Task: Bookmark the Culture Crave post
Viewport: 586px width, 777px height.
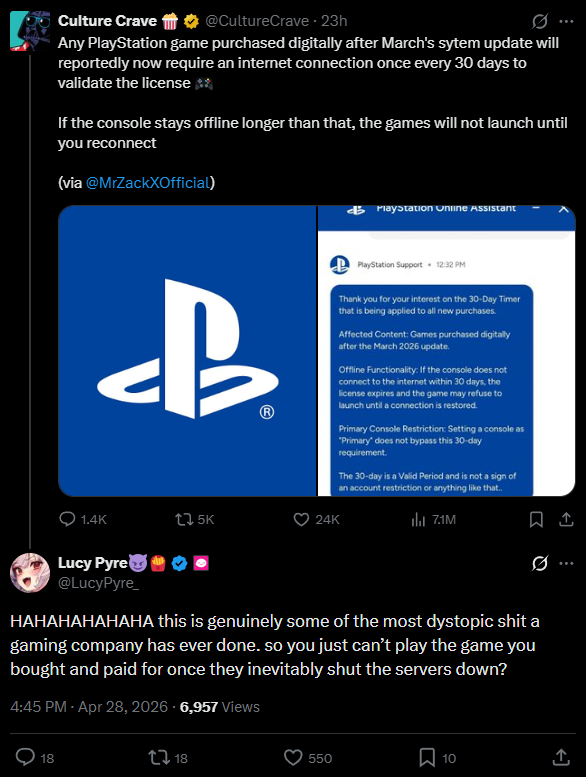Action: 536,519
